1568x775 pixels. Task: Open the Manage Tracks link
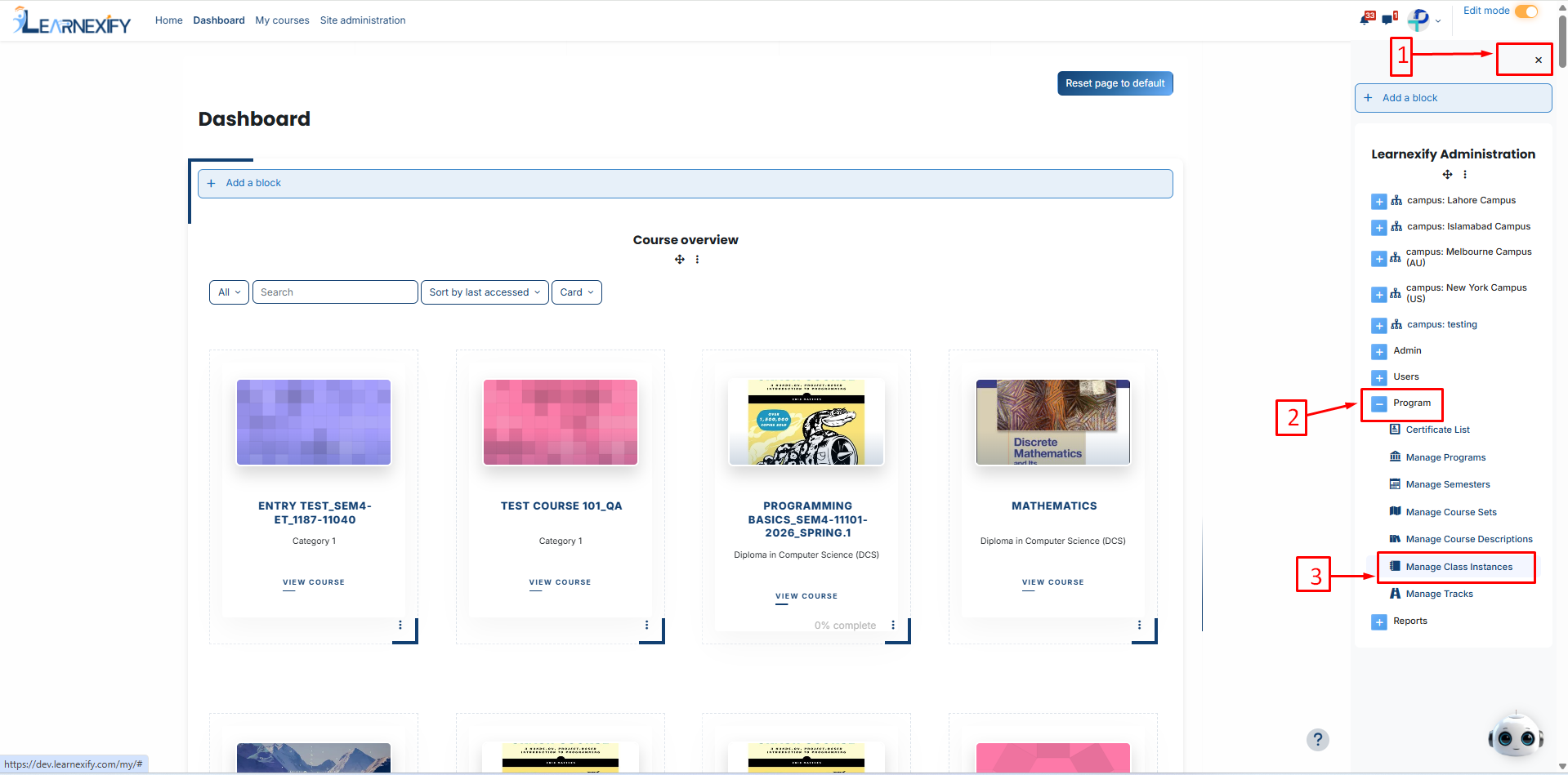[x=1439, y=594]
